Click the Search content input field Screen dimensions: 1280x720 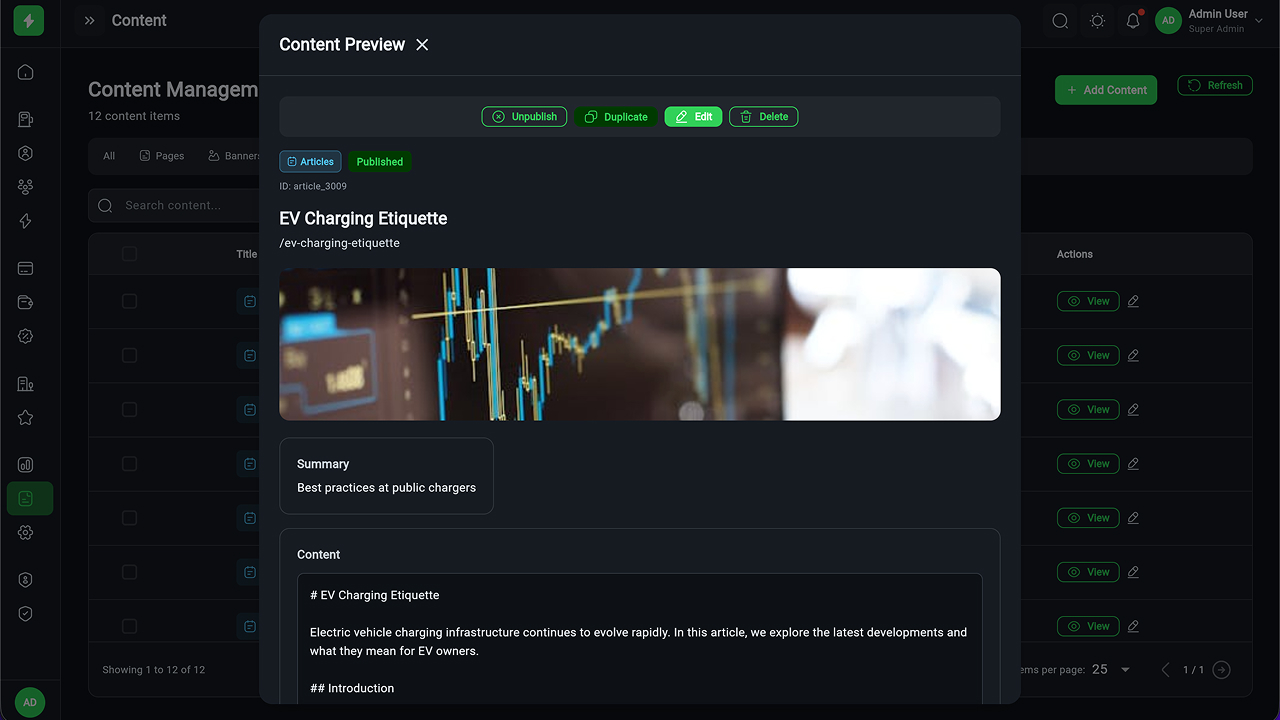(x=174, y=206)
